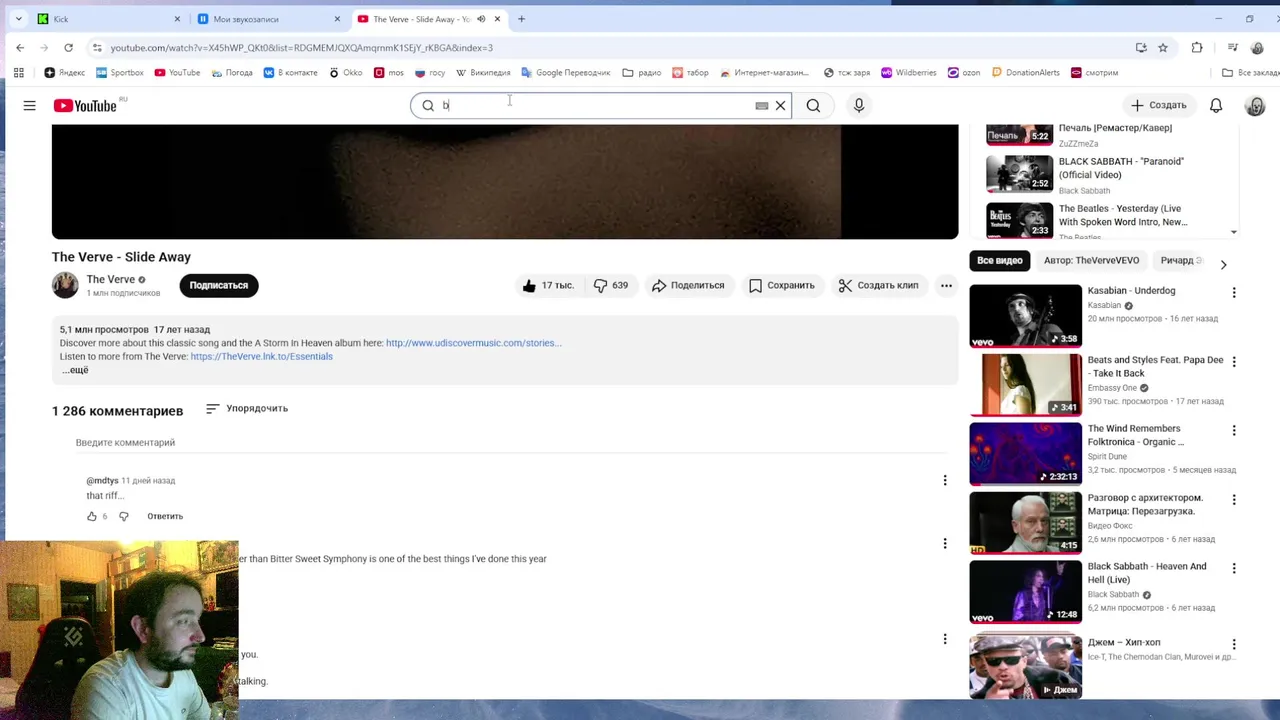Open Black Sabbath - Heaven And Hell thumbnail

[x=1025, y=591]
